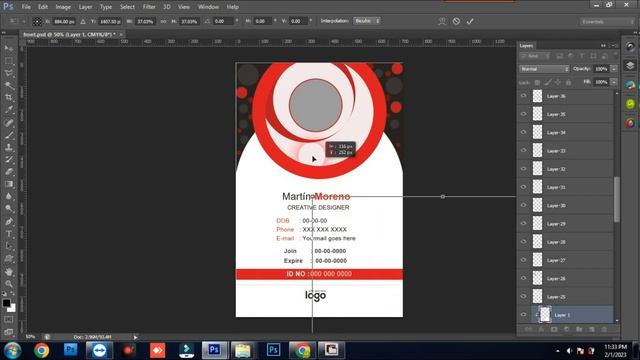Switch to the Layers panel tab

tap(526, 46)
